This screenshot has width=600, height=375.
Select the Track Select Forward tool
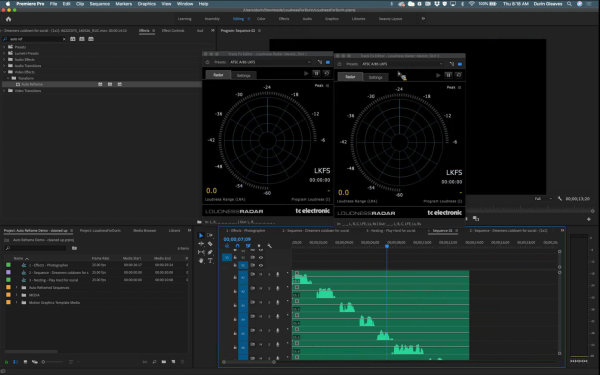click(210, 235)
